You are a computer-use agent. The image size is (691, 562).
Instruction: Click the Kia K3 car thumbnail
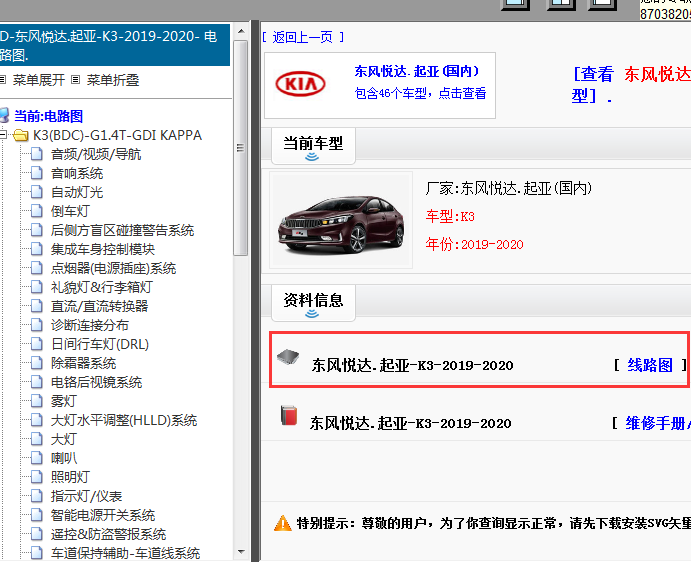coord(341,220)
